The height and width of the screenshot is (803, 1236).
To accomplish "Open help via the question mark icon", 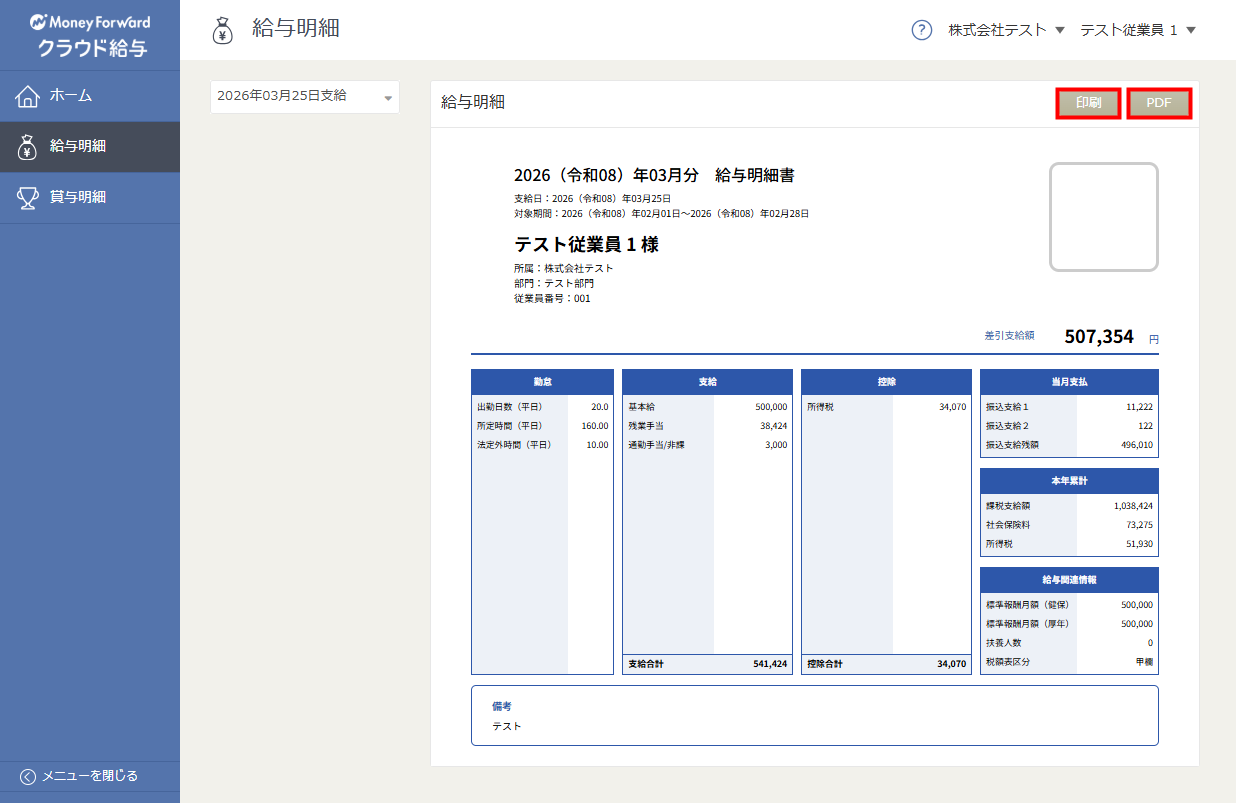I will click(921, 30).
